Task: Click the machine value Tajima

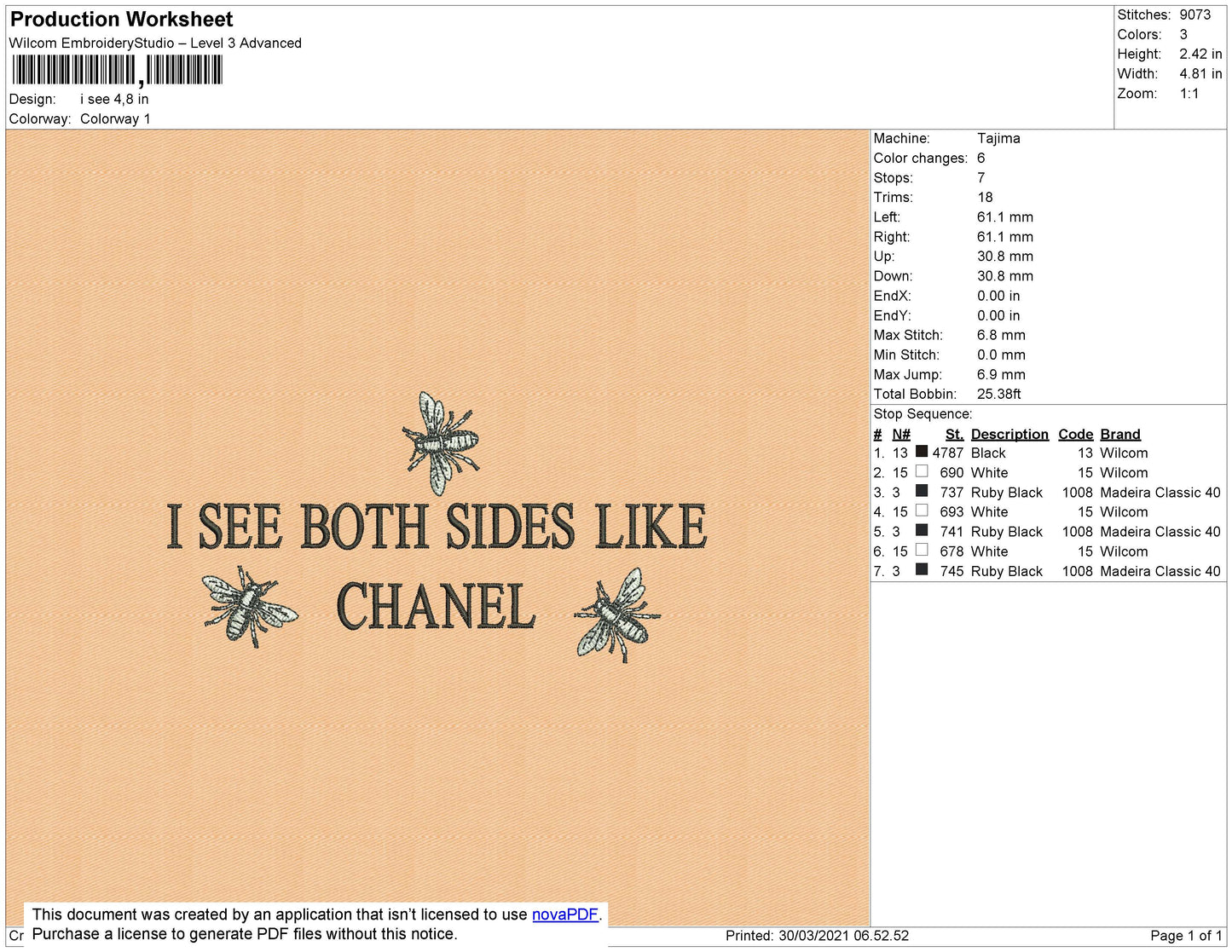Action: tap(998, 138)
